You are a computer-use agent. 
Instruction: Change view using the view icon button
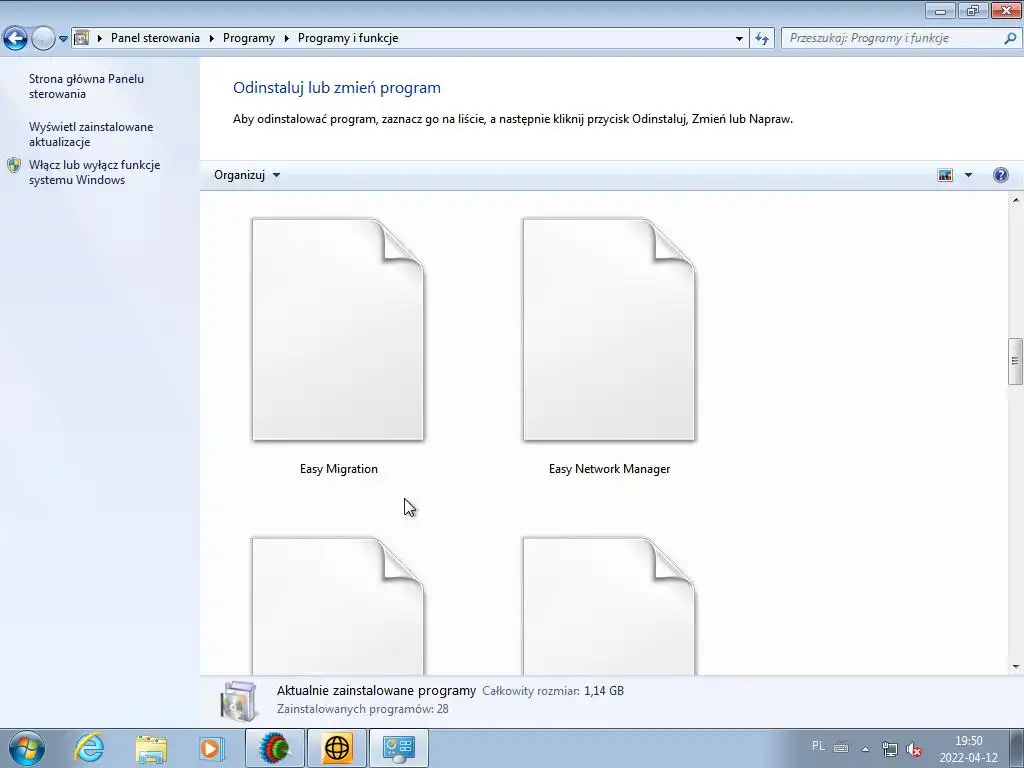coord(944,175)
